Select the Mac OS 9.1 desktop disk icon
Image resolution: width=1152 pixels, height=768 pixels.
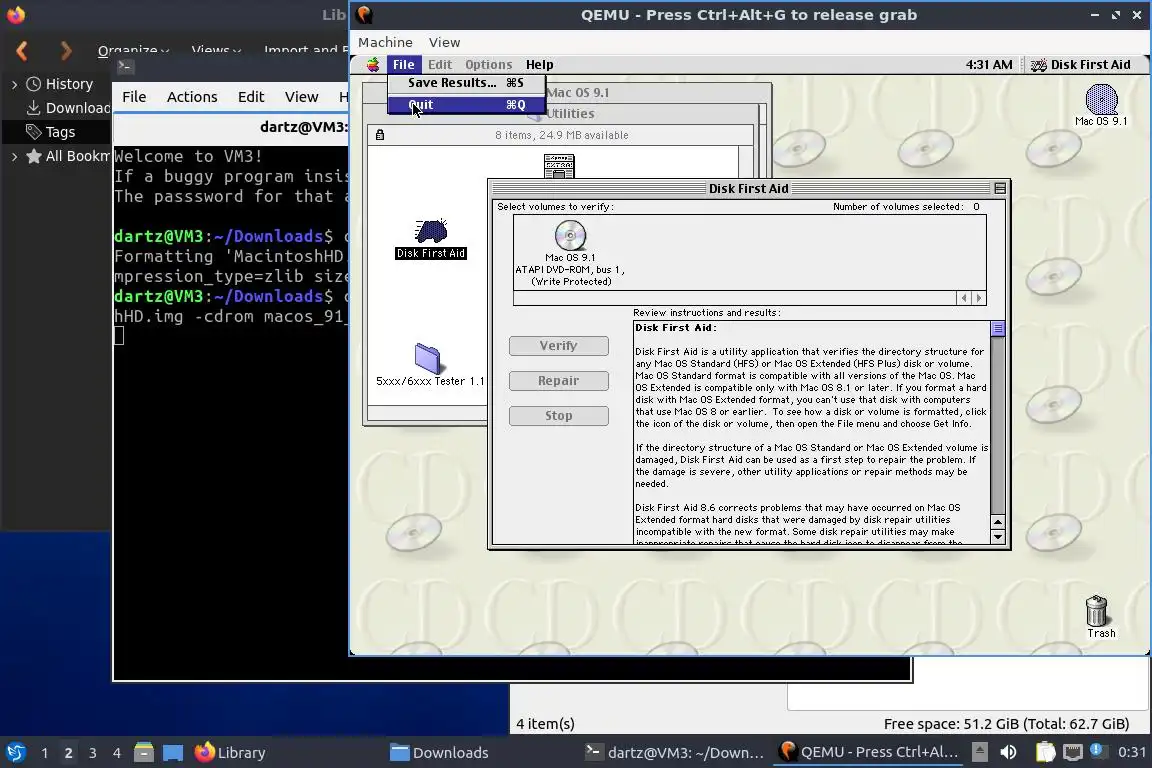tap(1101, 105)
